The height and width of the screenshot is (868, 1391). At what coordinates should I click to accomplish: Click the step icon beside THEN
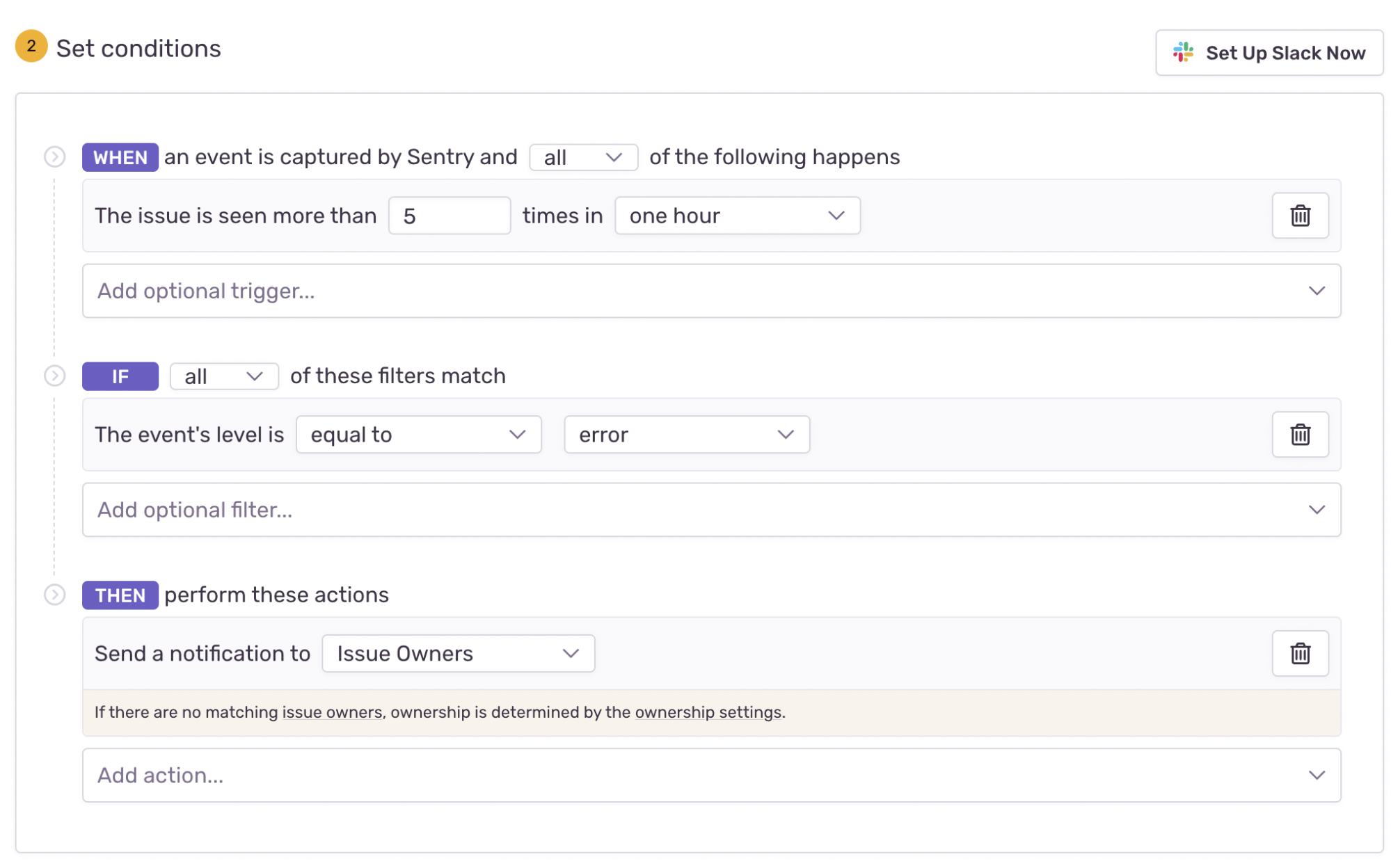(55, 595)
